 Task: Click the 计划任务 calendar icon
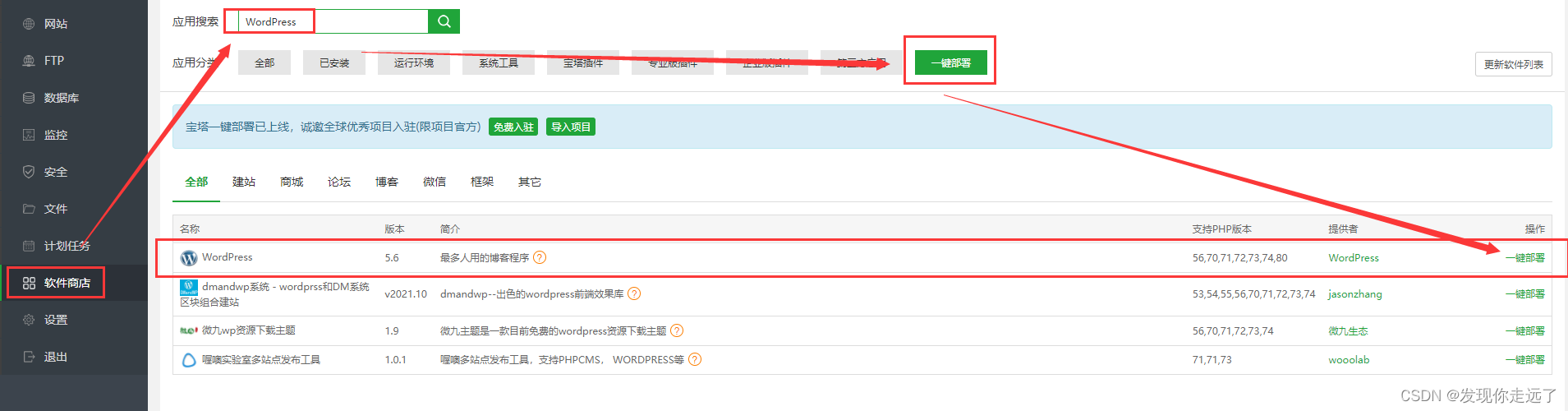[x=29, y=246]
